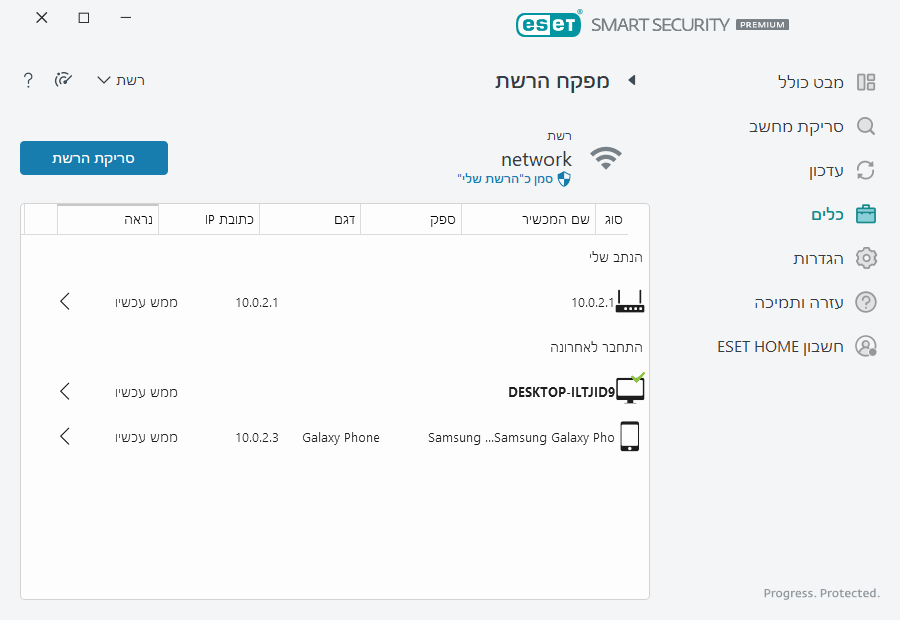Expand the 10.0.2.1 router details chevron
Screen dimensions: 900x620
(x=65, y=301)
